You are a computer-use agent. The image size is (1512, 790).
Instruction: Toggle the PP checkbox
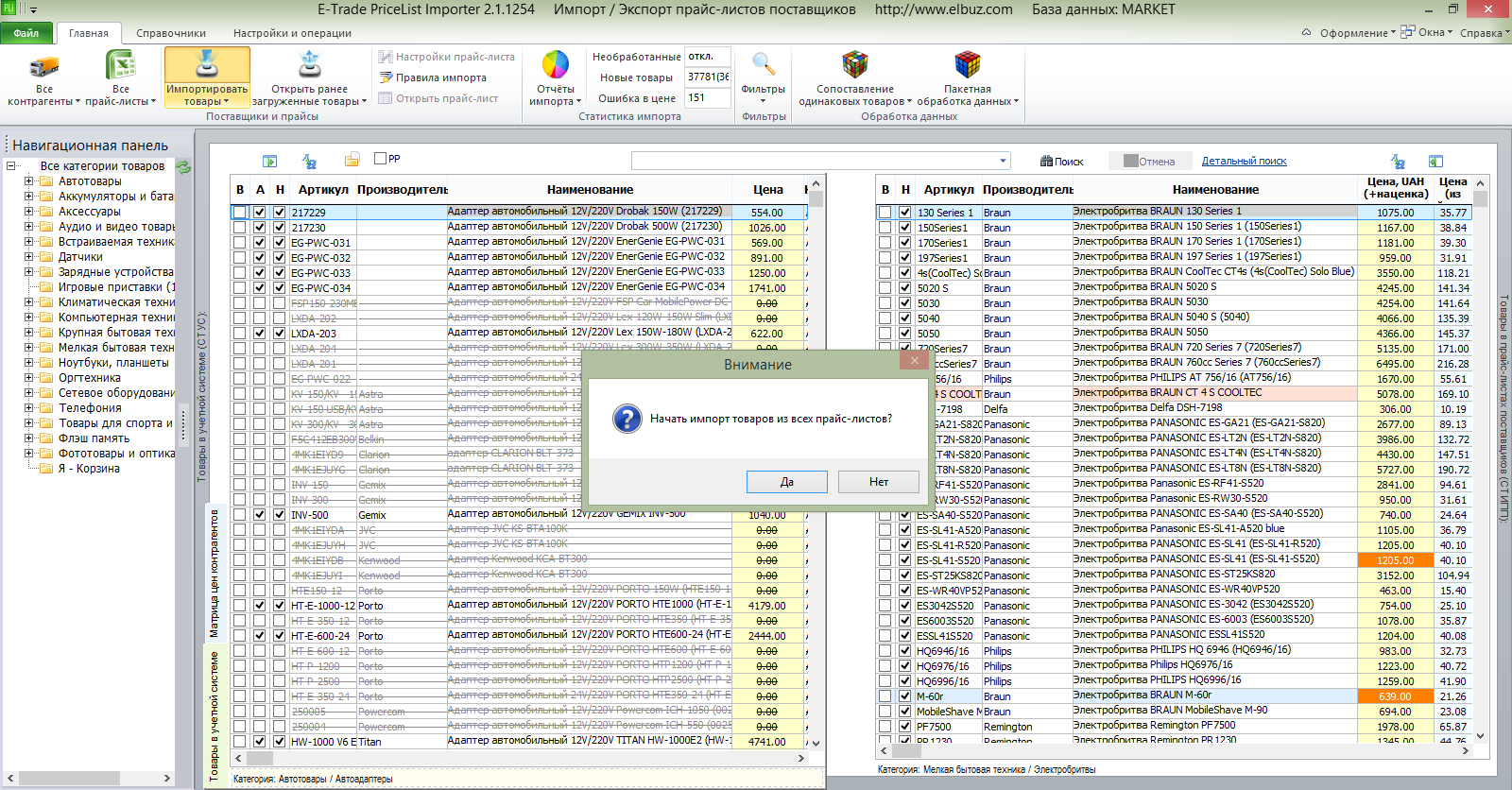[381, 158]
